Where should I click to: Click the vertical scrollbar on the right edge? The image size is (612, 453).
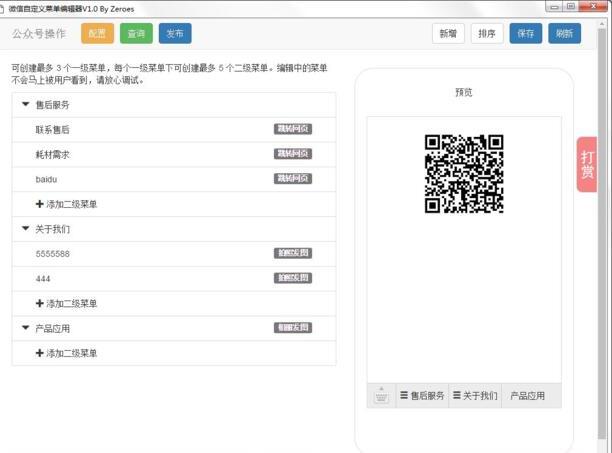point(602,233)
